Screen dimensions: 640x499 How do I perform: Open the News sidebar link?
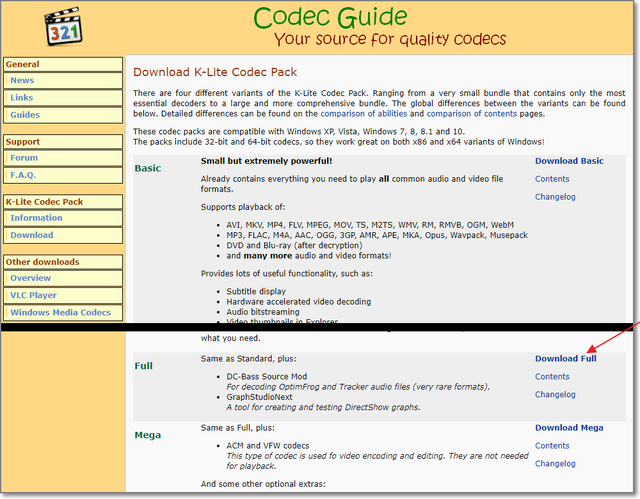coord(22,81)
